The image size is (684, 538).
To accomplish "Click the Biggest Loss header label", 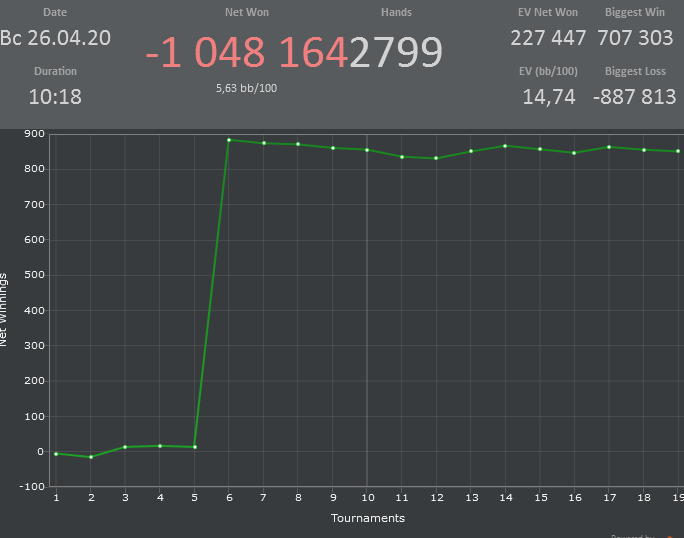I will pyautogui.click(x=635, y=71).
